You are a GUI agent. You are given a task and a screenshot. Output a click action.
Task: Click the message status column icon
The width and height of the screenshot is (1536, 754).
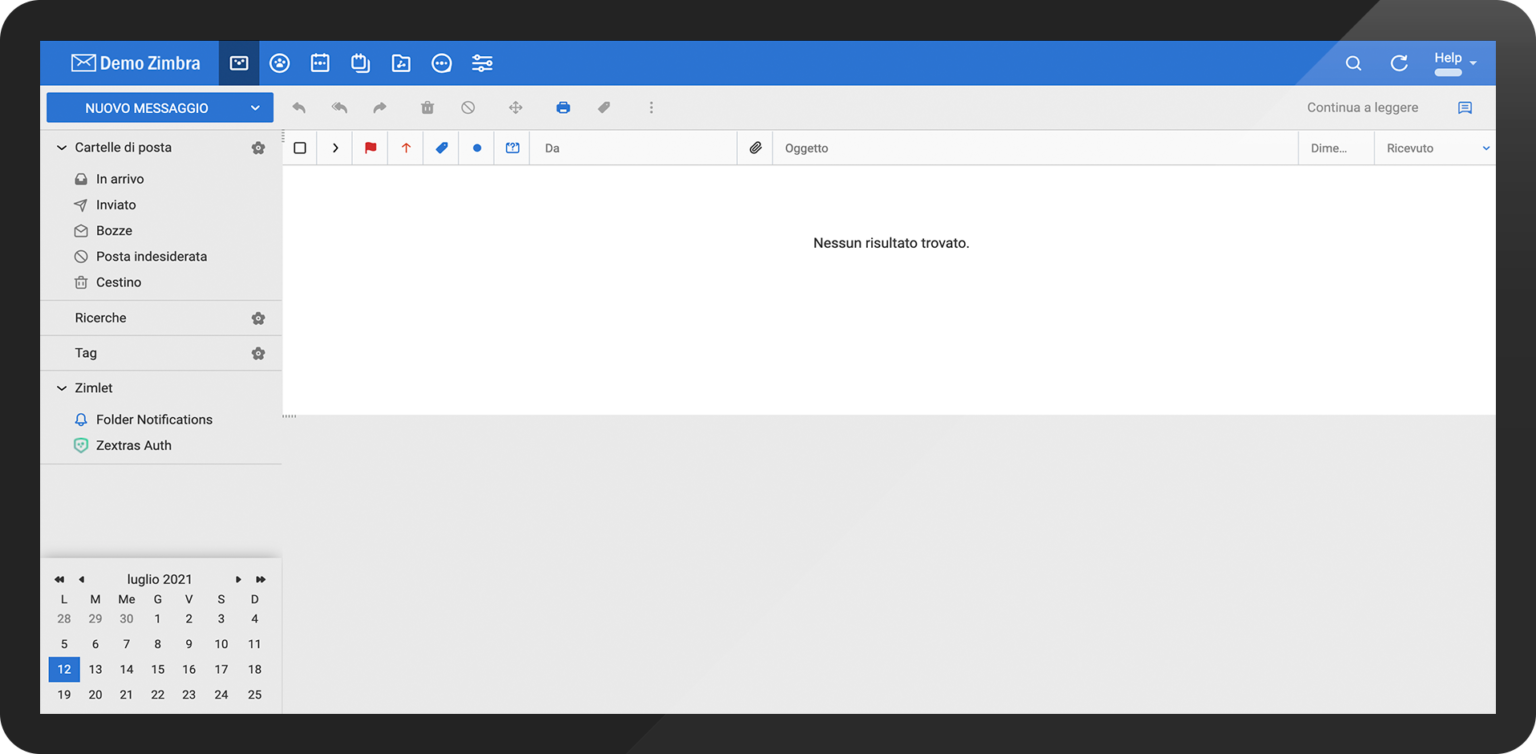click(x=512, y=148)
